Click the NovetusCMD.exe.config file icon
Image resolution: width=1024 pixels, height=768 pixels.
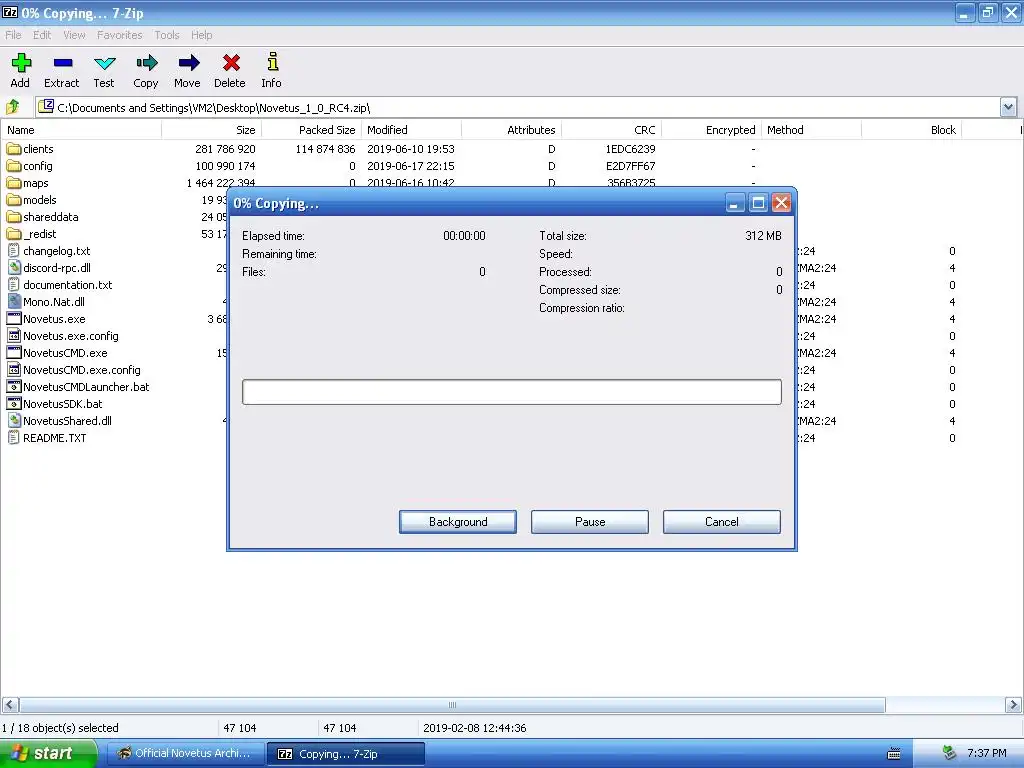(x=14, y=370)
